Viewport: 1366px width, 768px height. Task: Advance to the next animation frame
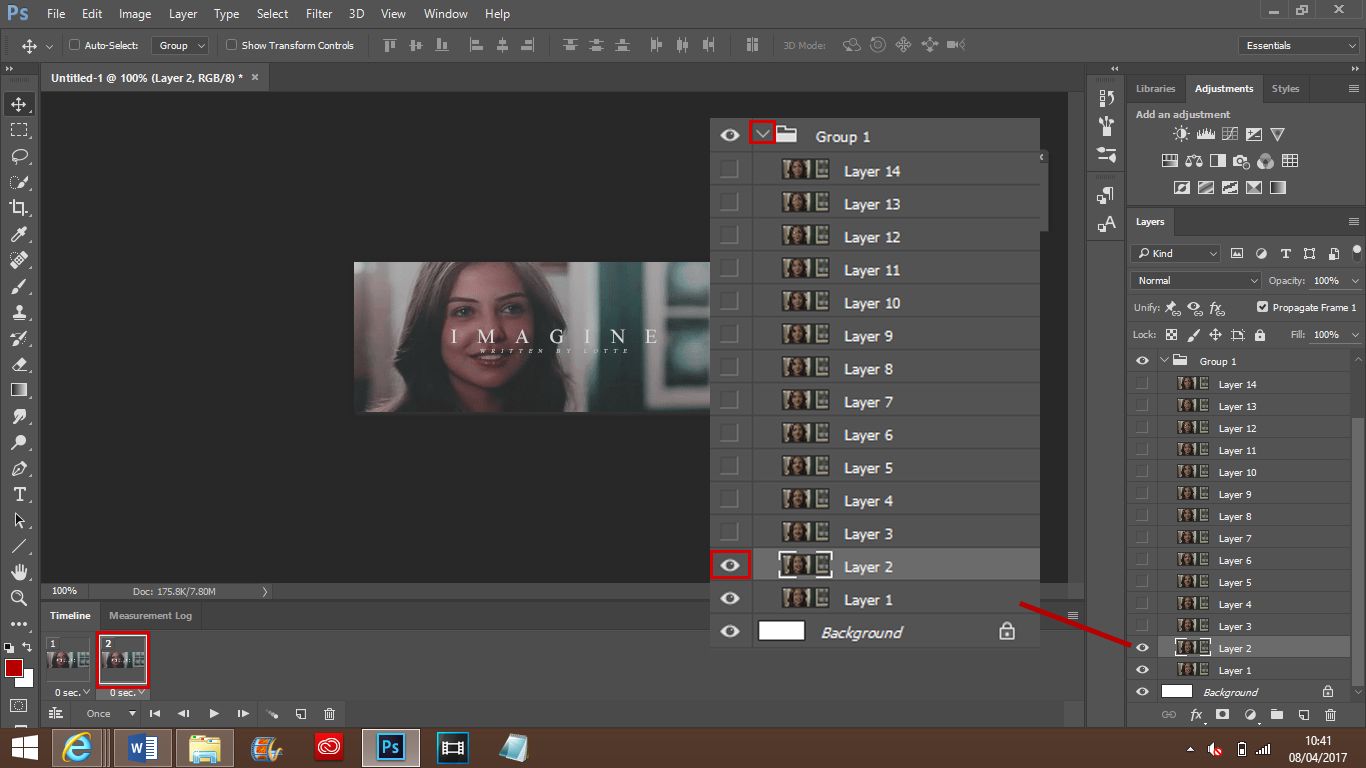pyautogui.click(x=243, y=714)
